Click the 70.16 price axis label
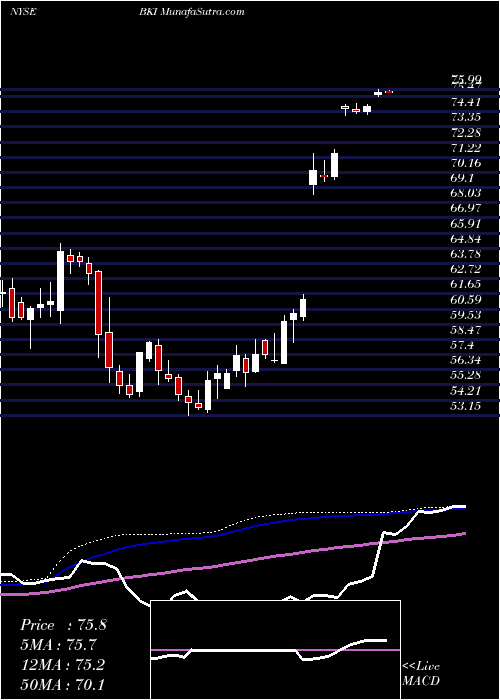 [x=466, y=163]
